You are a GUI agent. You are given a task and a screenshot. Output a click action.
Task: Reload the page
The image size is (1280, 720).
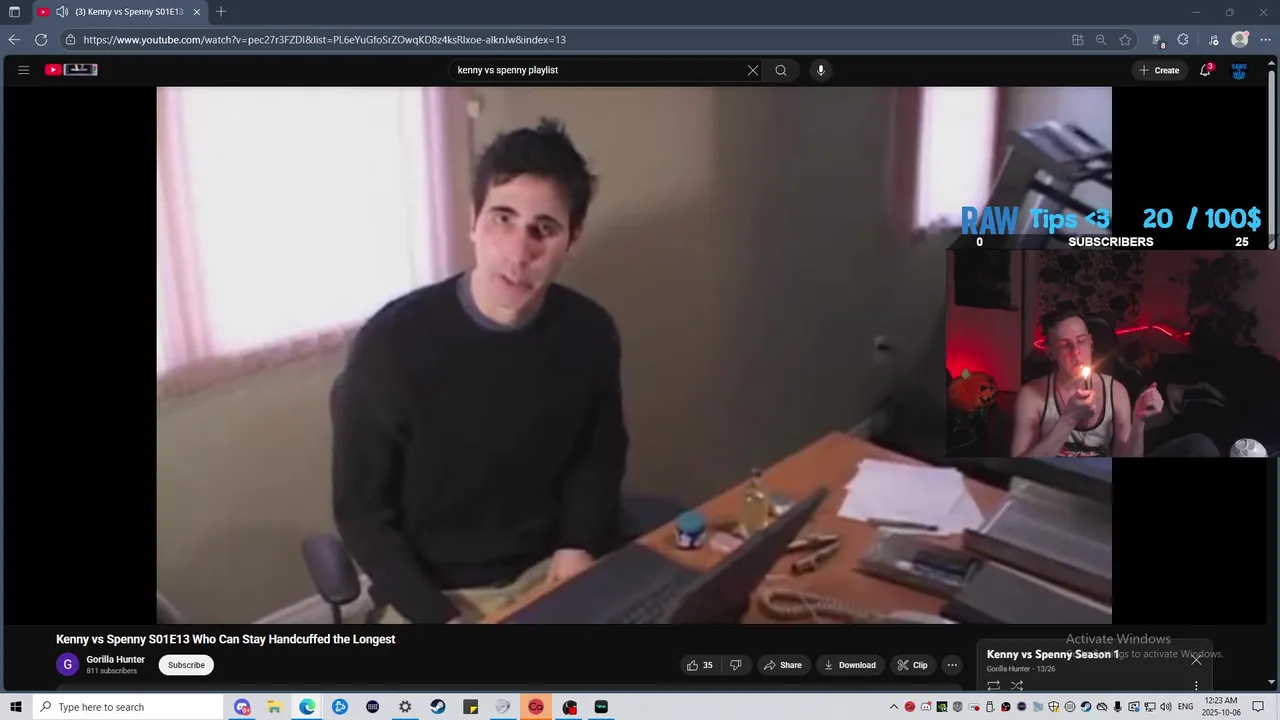pos(41,40)
